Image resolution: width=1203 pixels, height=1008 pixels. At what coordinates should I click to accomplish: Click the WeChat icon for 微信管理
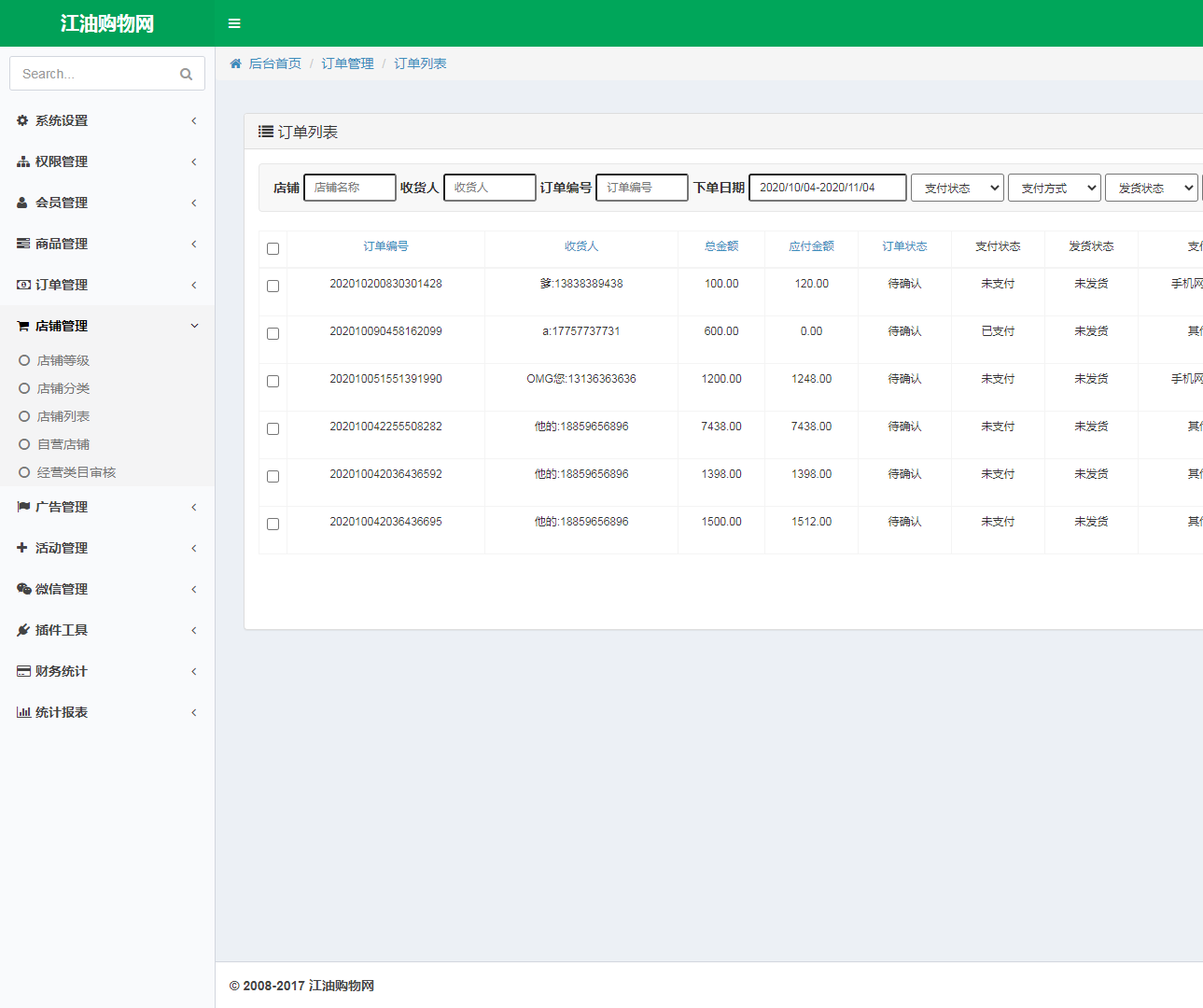point(24,589)
